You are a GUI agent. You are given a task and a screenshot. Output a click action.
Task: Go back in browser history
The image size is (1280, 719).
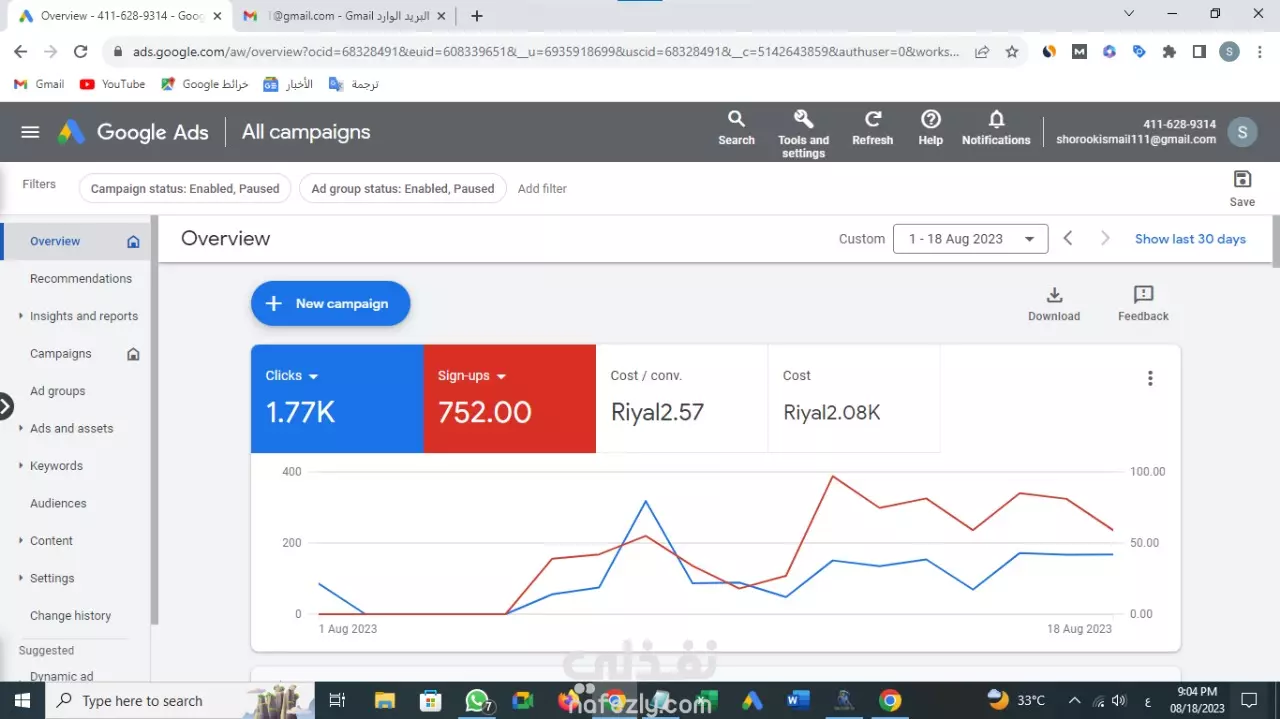(x=21, y=52)
